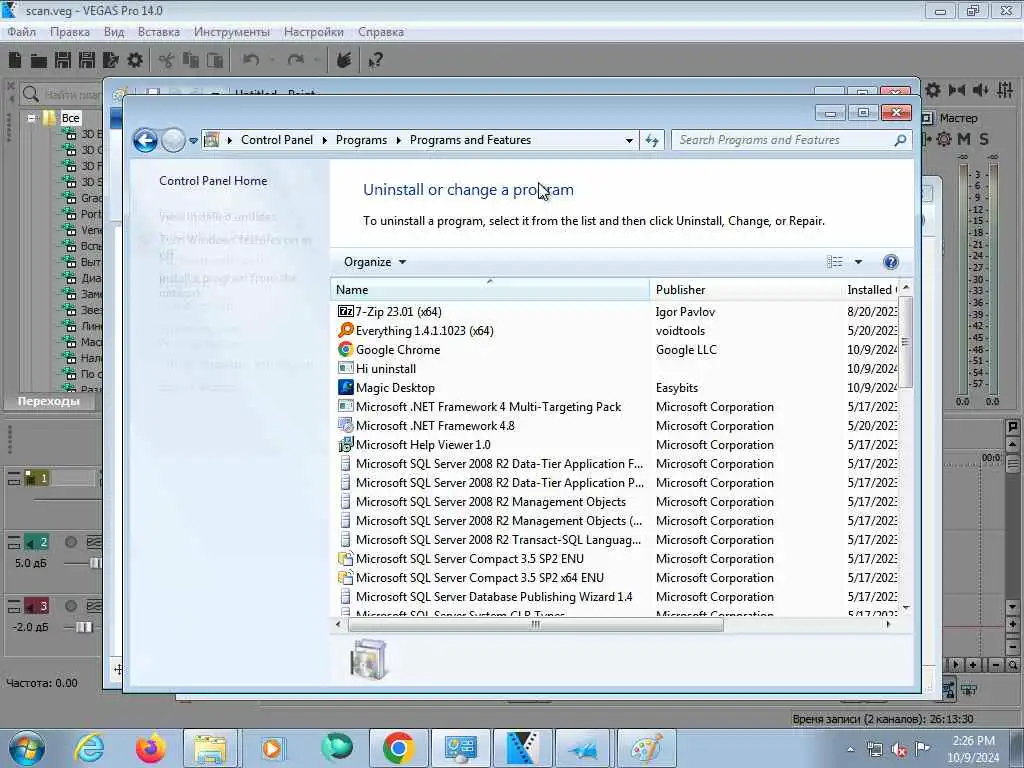
Task: Click the Redo arrow in VEGAS toolbar
Action: [x=296, y=60]
